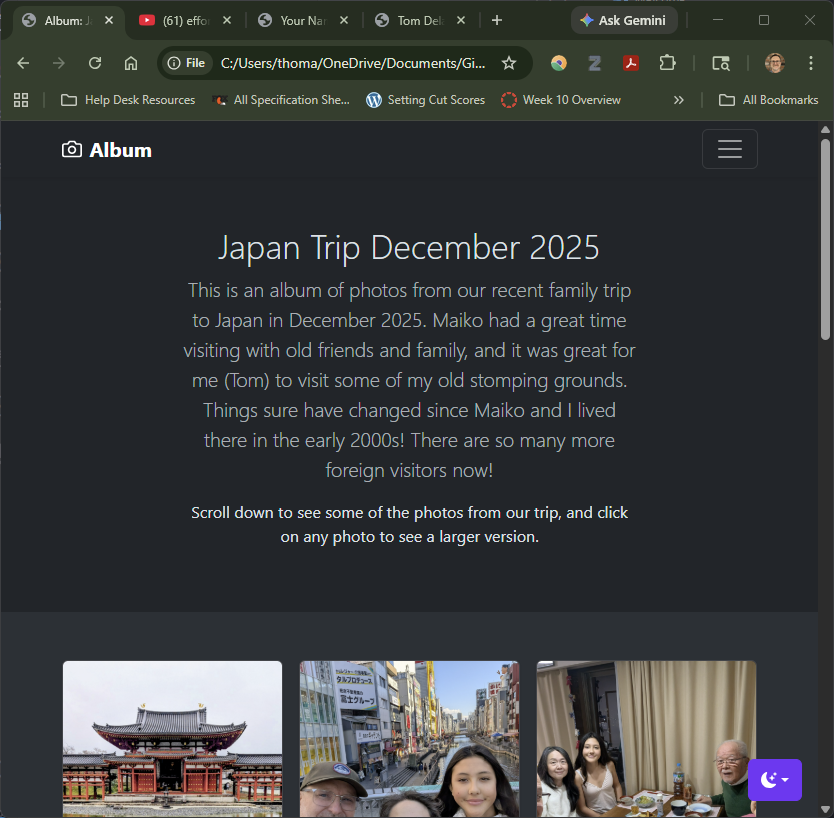Open the Adobe Acrobat extension icon
Image resolution: width=834 pixels, height=818 pixels.
pos(631,62)
